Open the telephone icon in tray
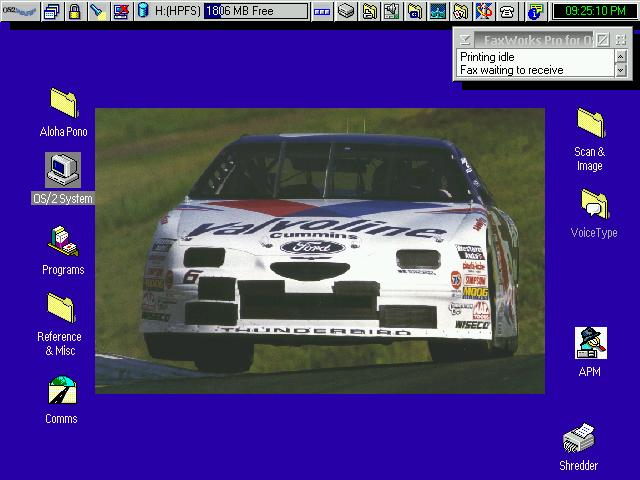 point(507,11)
